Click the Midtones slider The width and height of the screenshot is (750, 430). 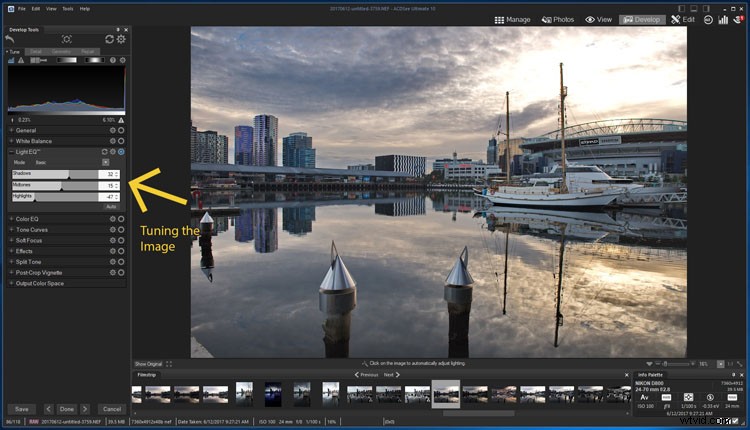click(55, 186)
